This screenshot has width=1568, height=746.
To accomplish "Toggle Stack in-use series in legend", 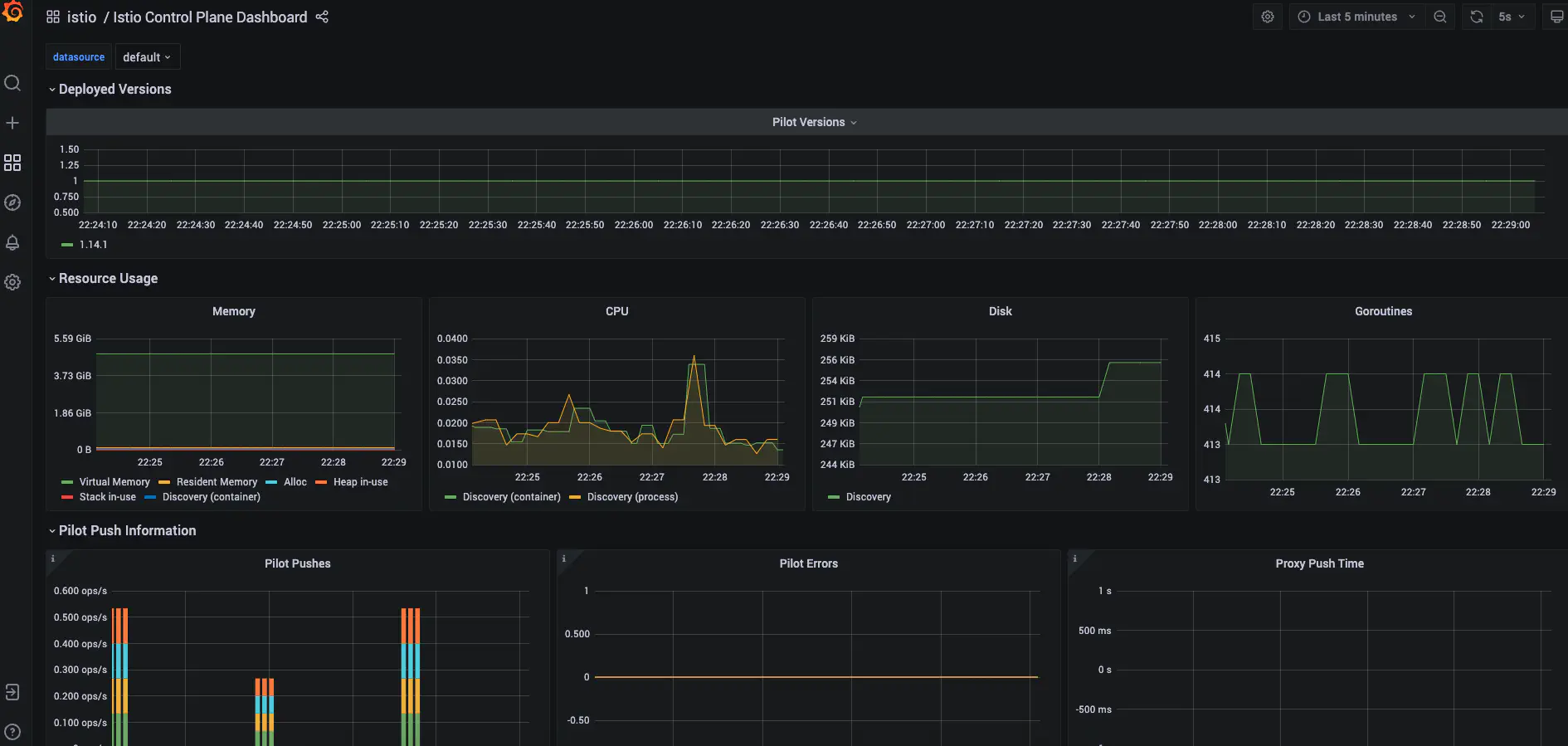I will point(108,497).
